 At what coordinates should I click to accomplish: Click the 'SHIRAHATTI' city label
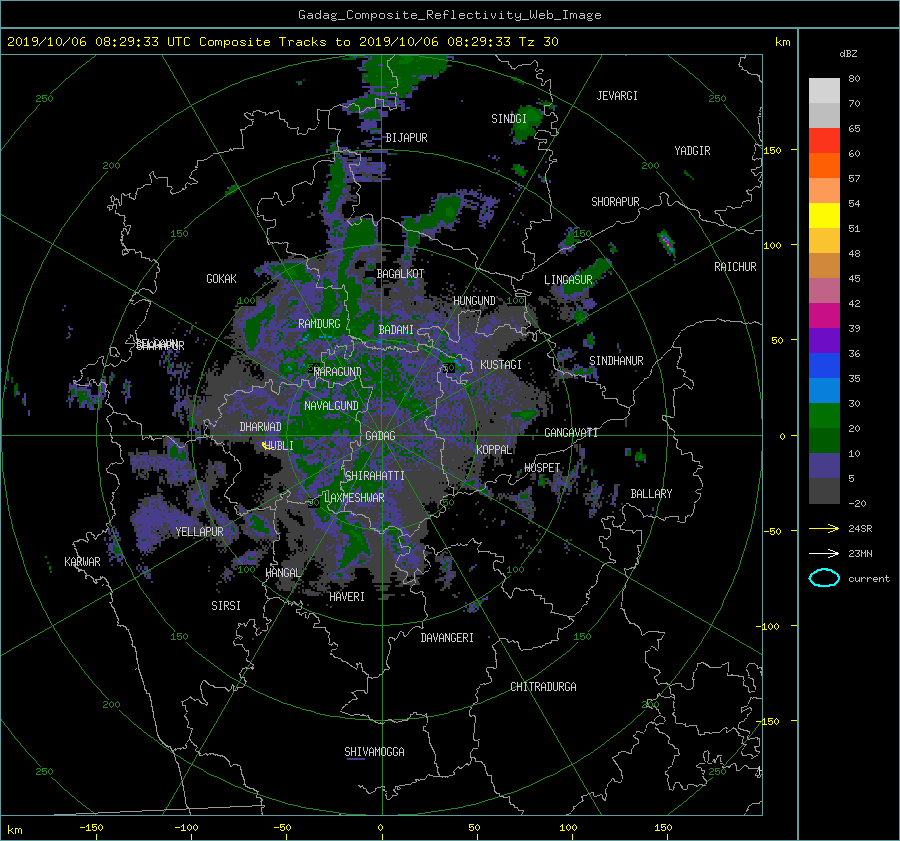(375, 476)
